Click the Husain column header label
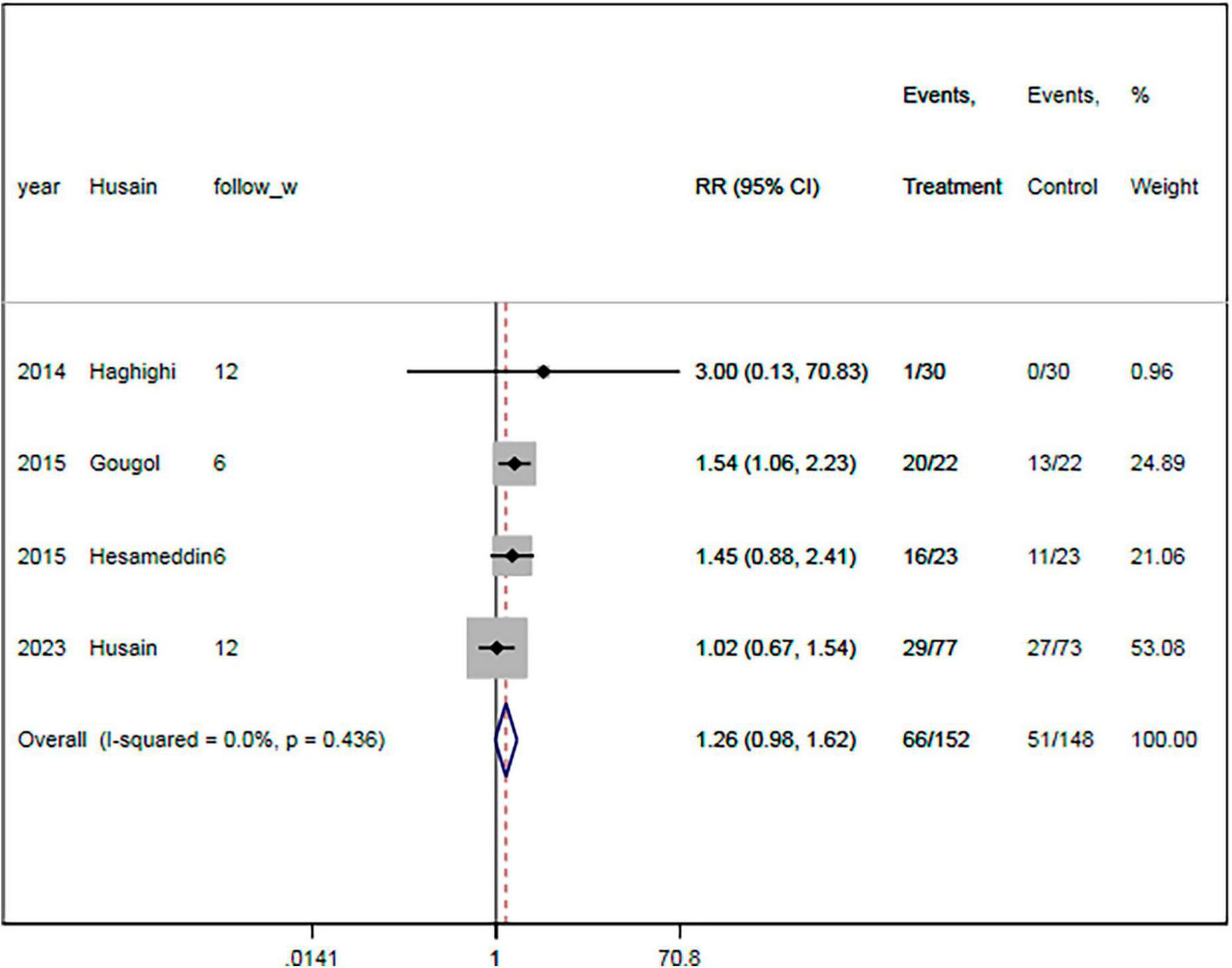 click(x=122, y=186)
